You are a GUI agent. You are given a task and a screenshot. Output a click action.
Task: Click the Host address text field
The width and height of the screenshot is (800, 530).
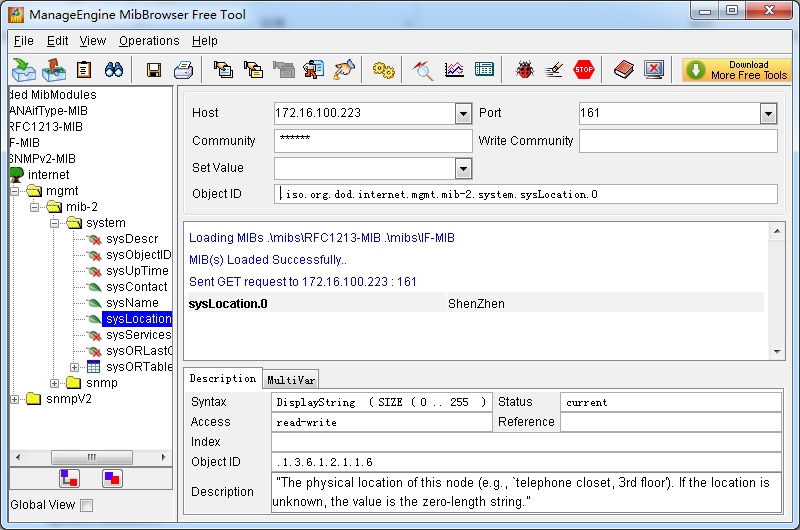[364, 113]
